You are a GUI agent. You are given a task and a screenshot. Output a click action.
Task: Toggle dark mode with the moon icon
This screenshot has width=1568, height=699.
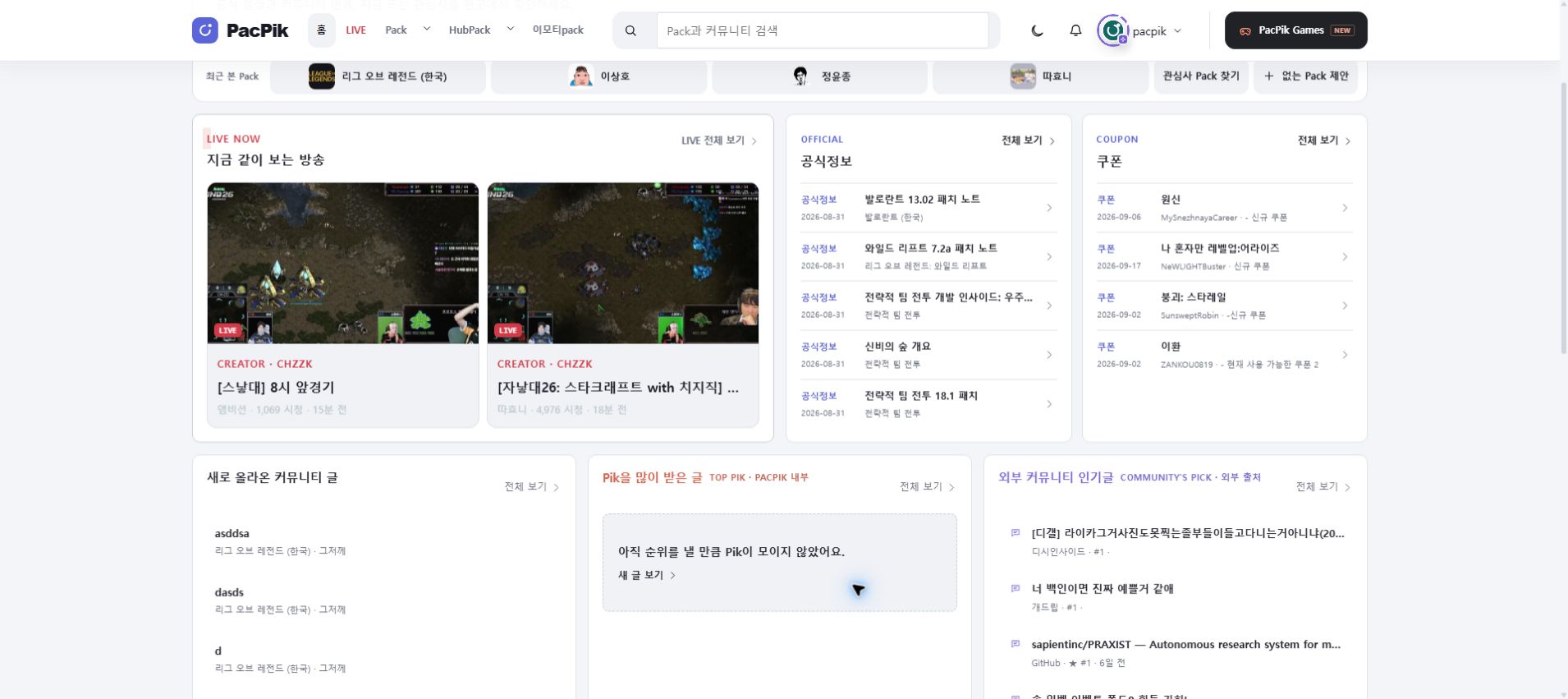(x=1038, y=30)
